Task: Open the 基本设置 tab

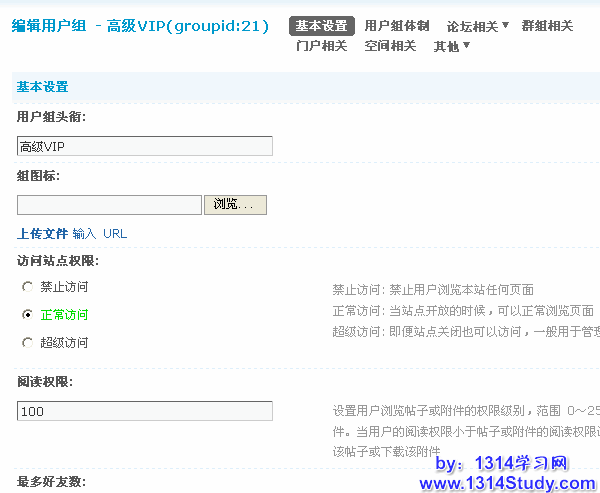Action: [322, 26]
